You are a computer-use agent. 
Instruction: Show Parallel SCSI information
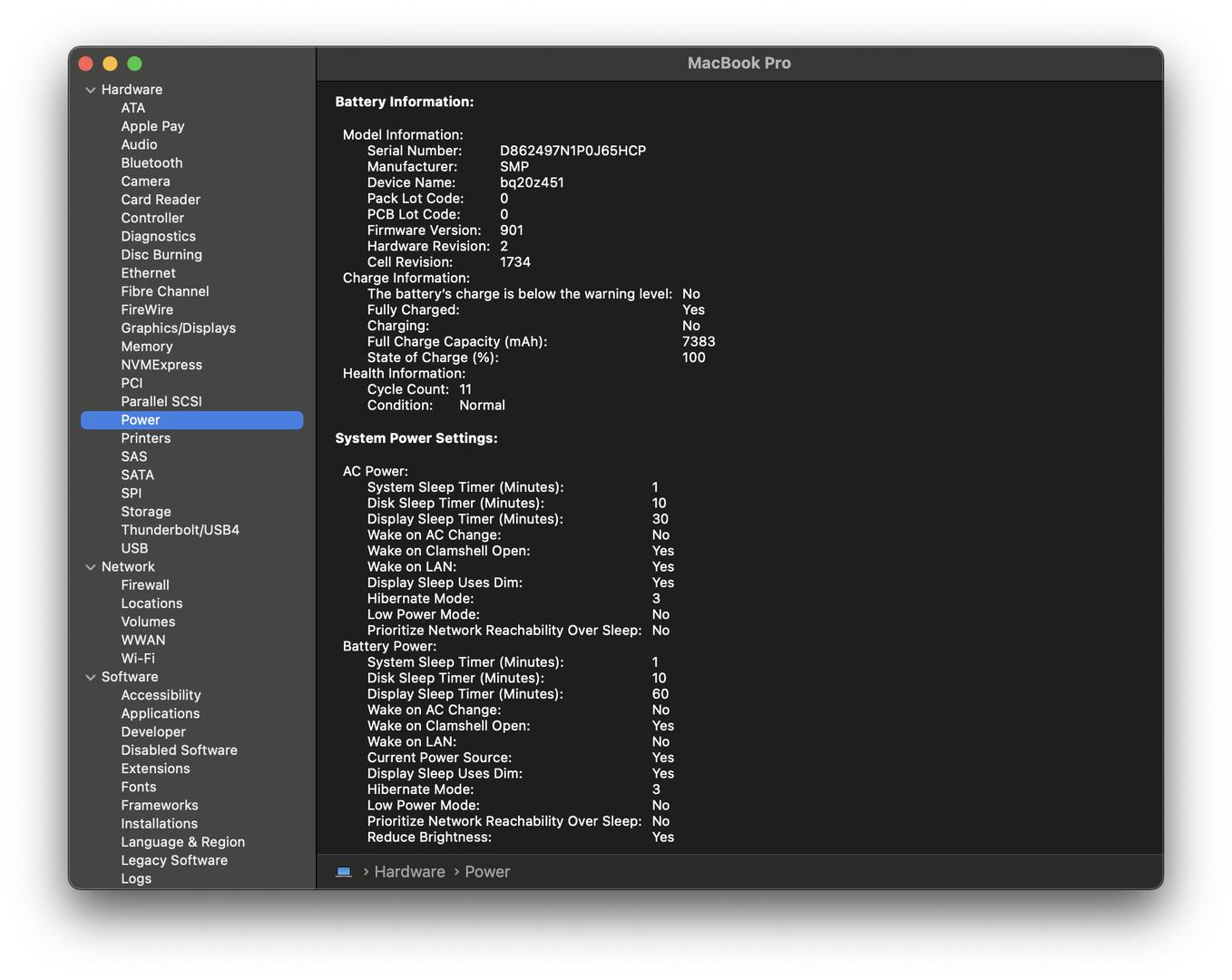click(x=161, y=401)
